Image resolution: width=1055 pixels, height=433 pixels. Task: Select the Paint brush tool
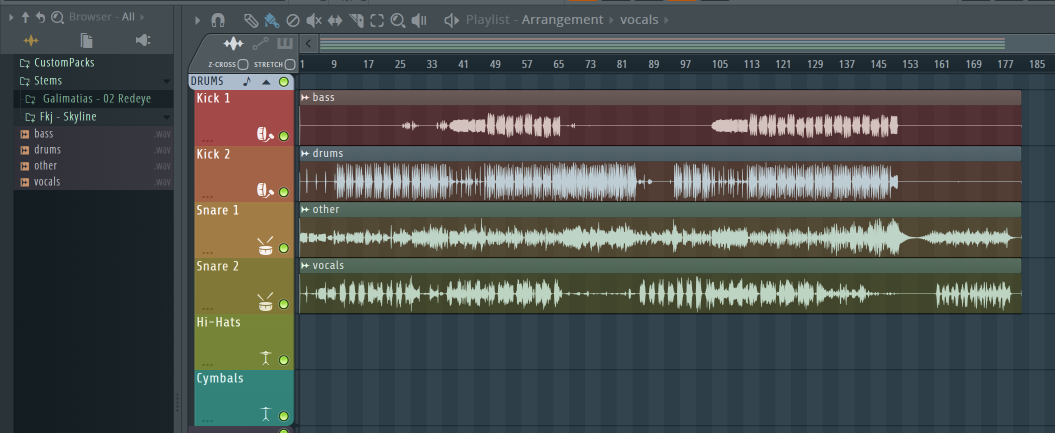(x=271, y=20)
